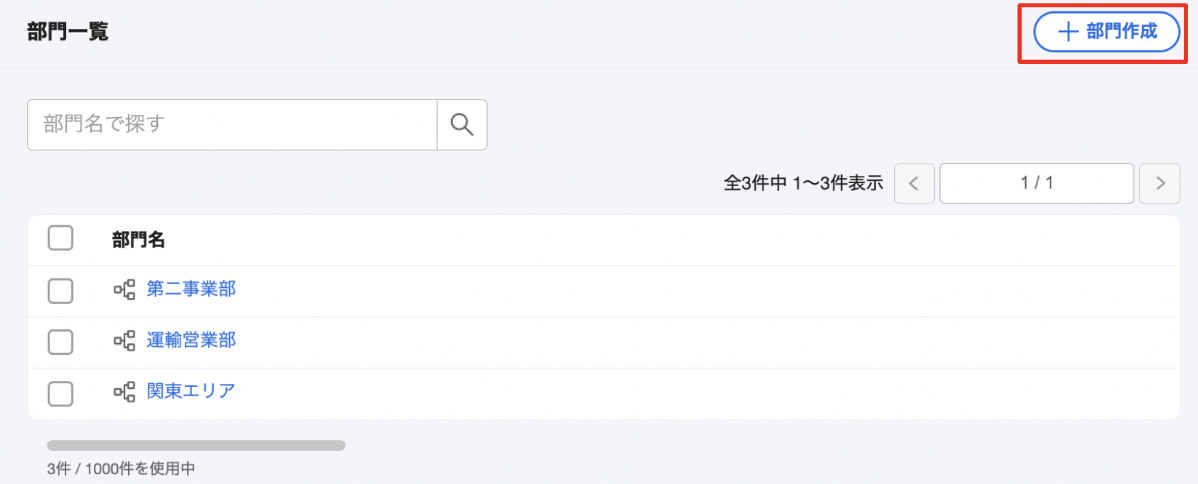This screenshot has width=1198, height=484.
Task: Click the plus icon in 部門作成 button
Action: click(x=1067, y=32)
